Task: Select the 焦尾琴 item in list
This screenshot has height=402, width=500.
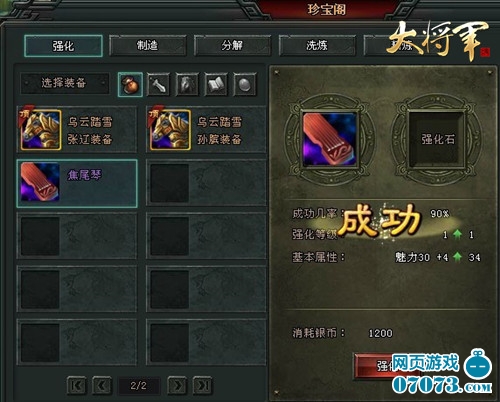Action: (77, 183)
